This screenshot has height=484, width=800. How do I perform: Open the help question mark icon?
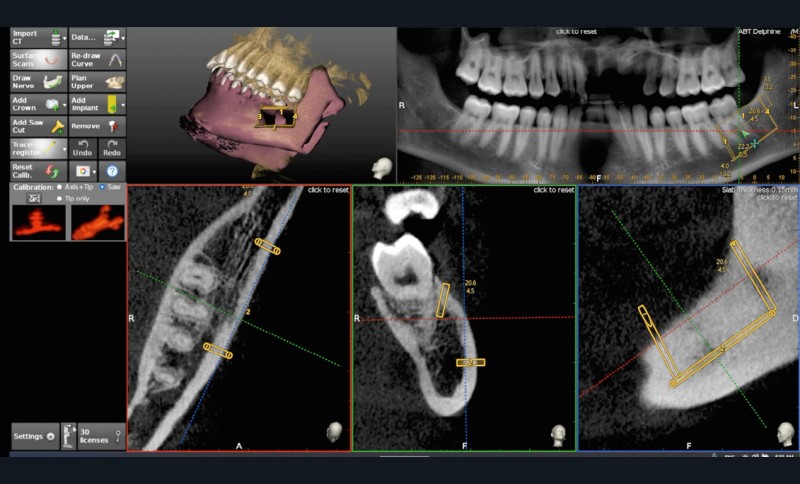point(112,171)
